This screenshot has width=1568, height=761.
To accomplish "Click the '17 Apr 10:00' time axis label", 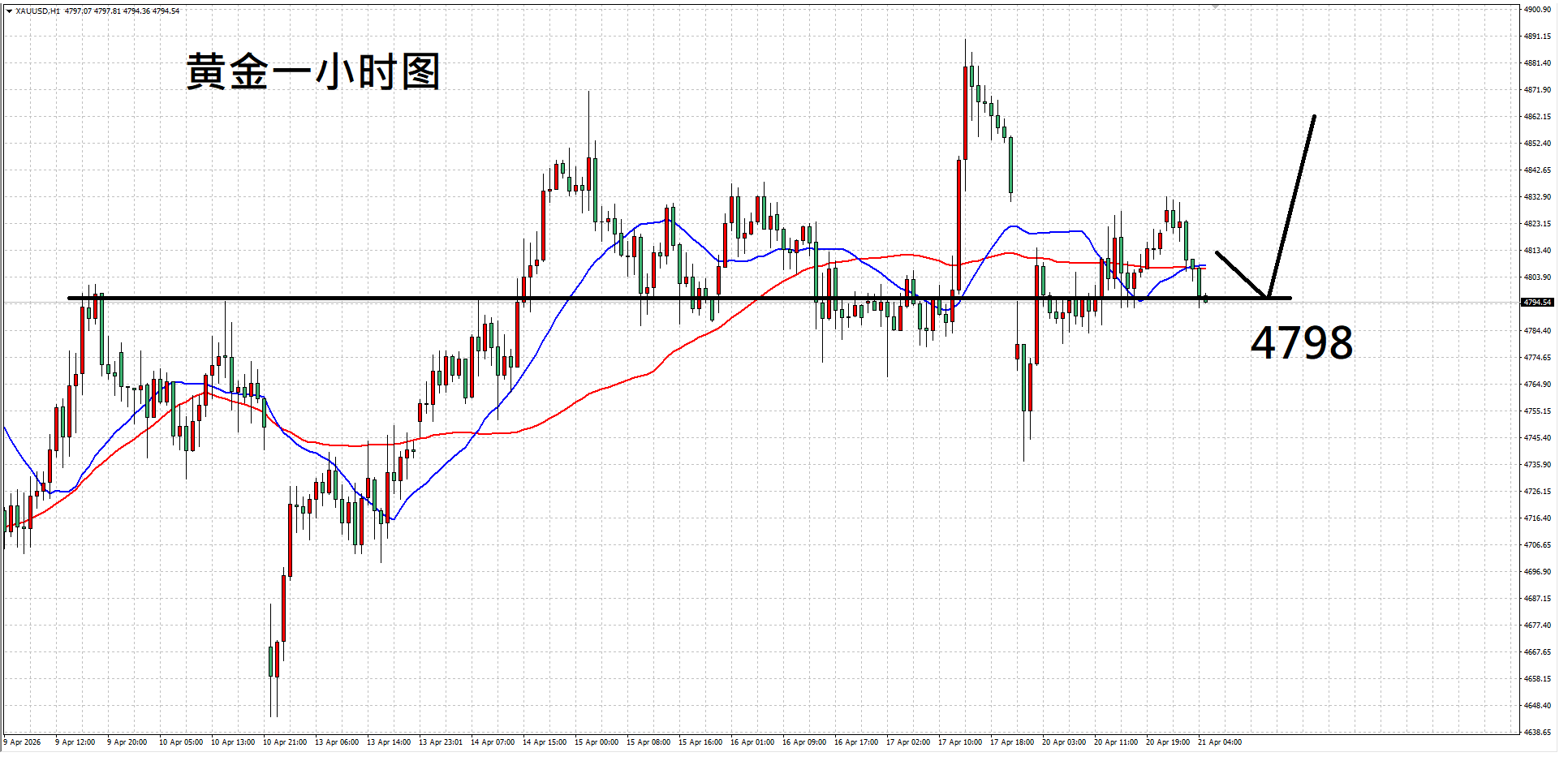I will click(959, 742).
